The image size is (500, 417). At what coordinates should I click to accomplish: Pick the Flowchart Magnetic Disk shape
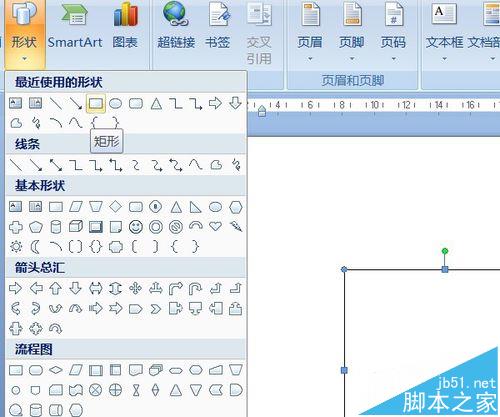(36, 410)
